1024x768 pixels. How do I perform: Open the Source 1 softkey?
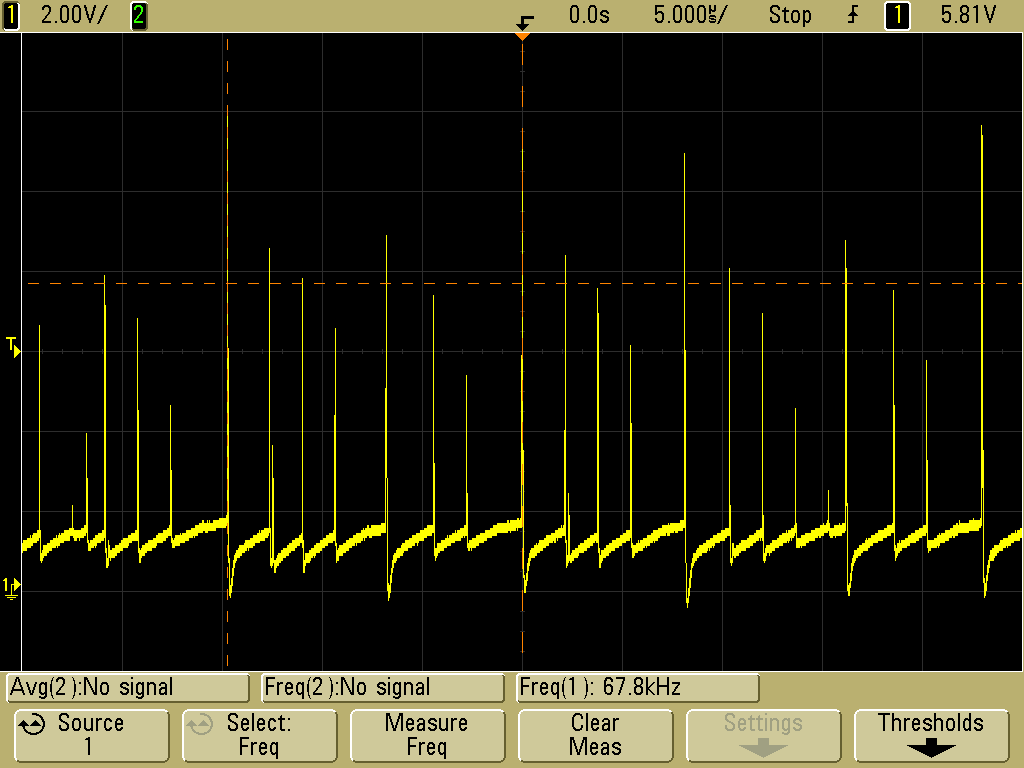(x=91, y=736)
